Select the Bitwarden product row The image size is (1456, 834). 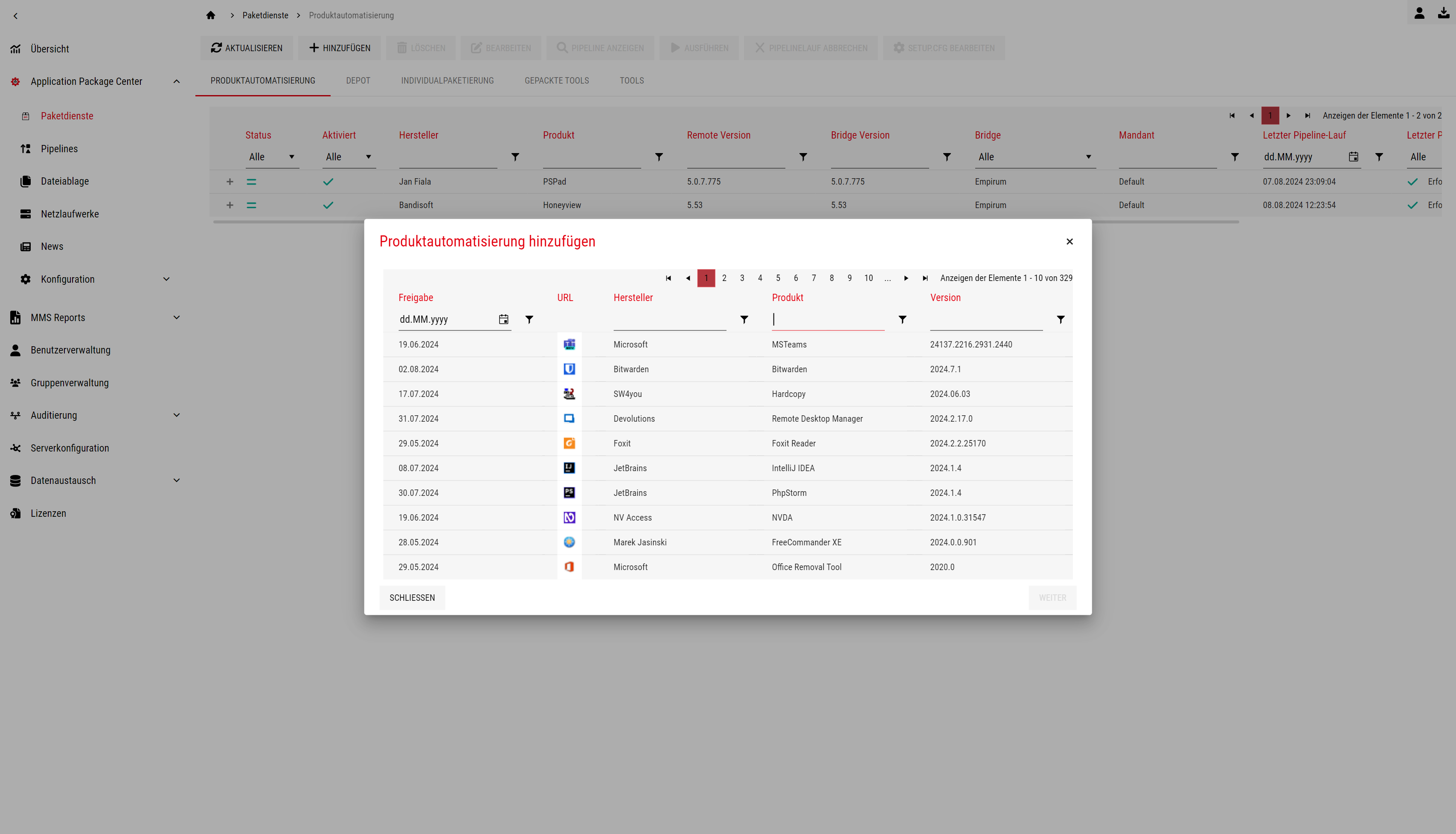728,369
